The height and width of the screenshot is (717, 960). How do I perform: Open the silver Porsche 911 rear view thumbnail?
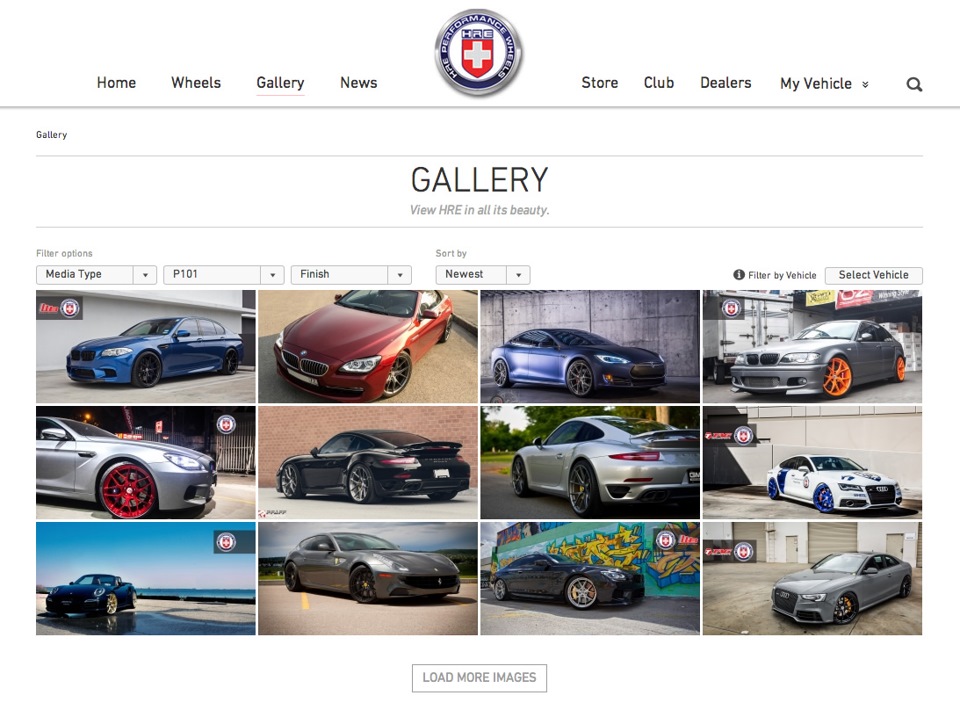coord(590,462)
